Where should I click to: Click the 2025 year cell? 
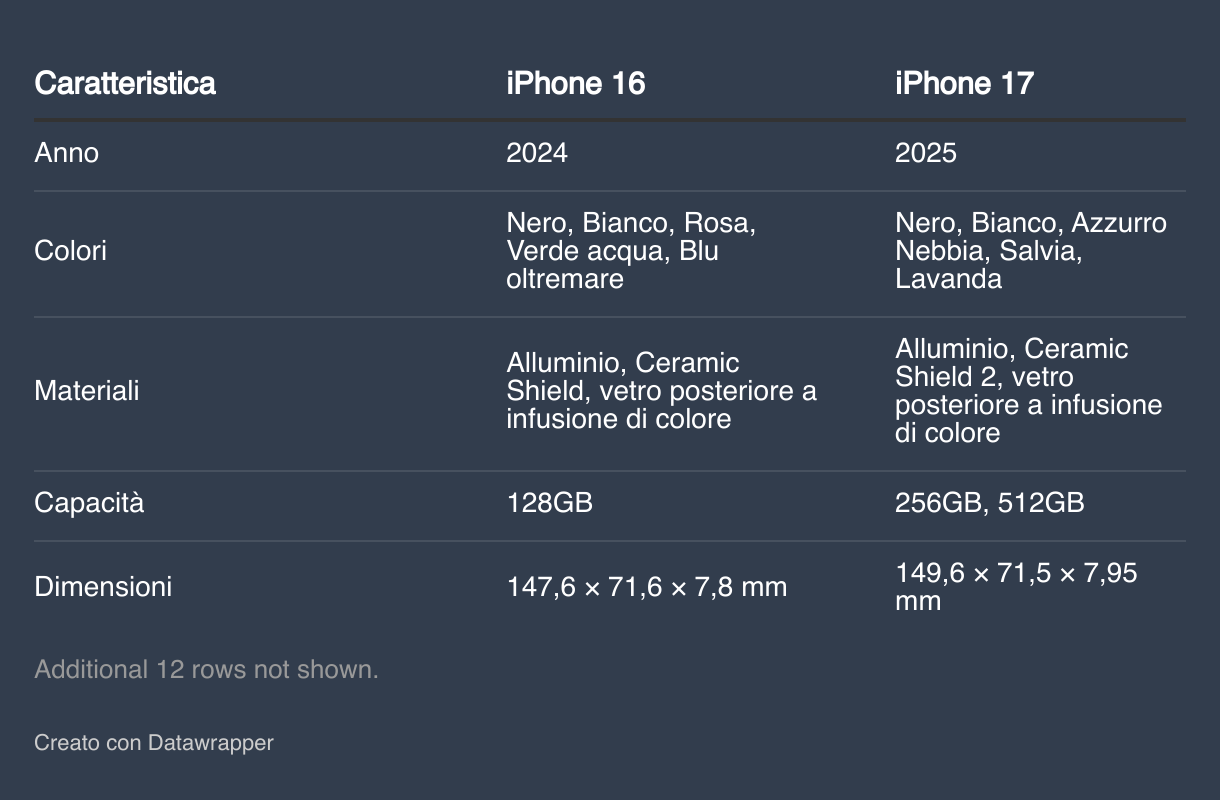(926, 153)
